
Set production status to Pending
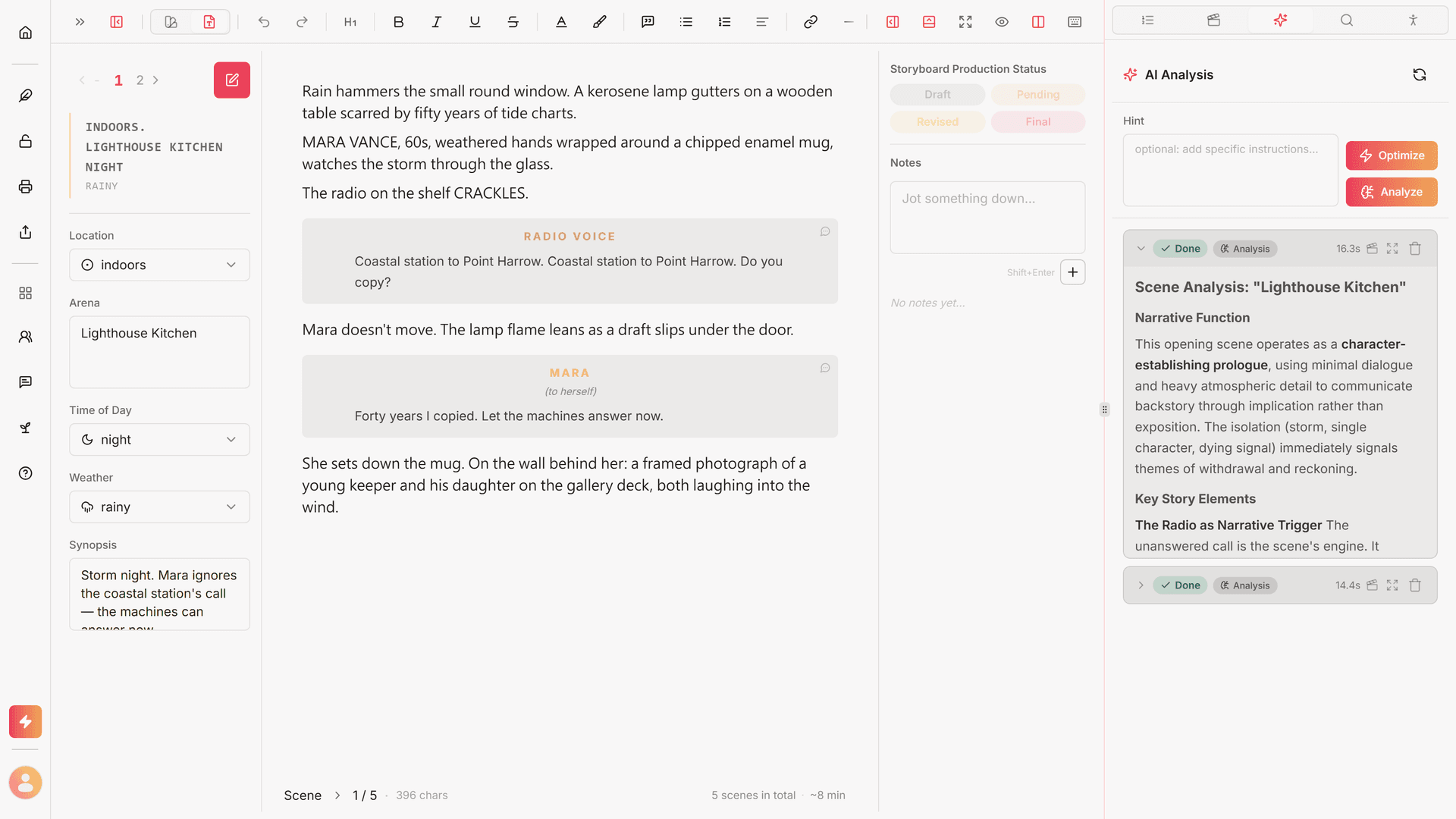tap(1038, 95)
